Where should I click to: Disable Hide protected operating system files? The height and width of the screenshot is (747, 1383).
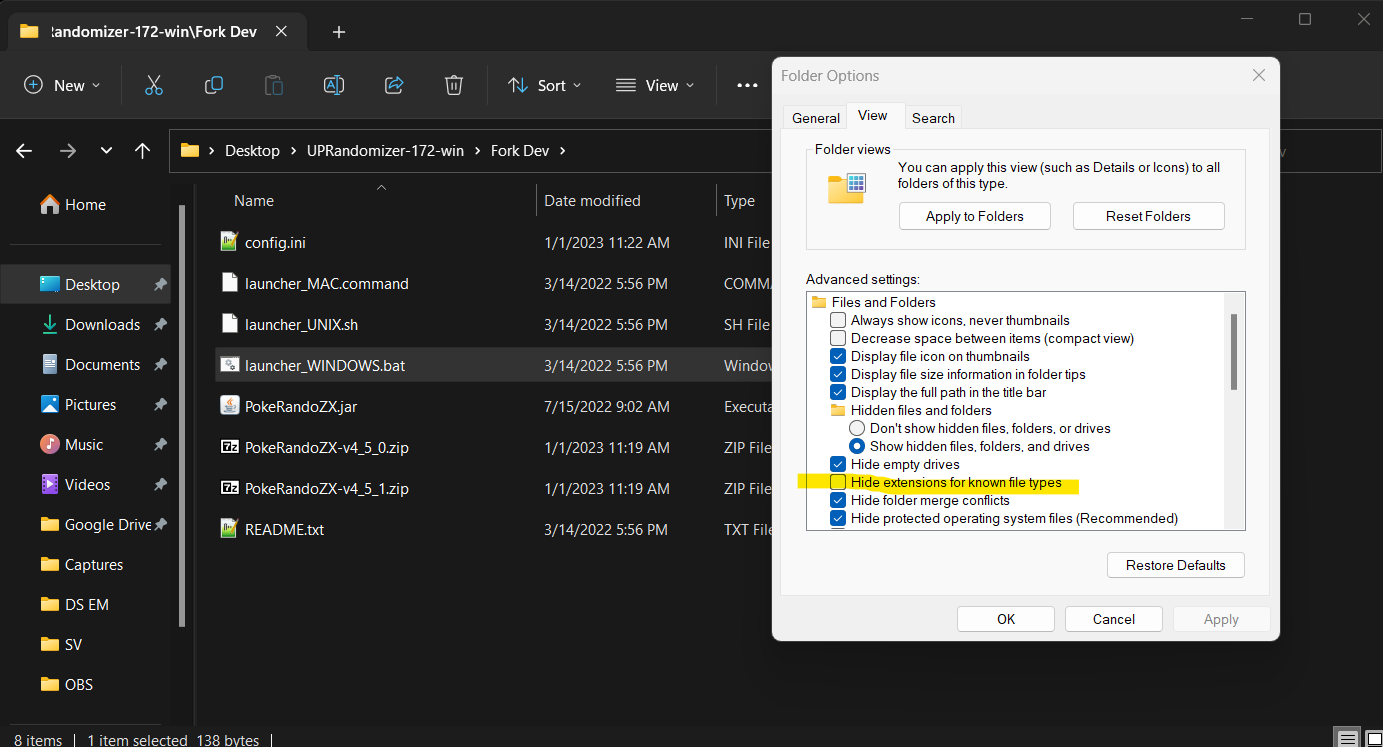[837, 517]
